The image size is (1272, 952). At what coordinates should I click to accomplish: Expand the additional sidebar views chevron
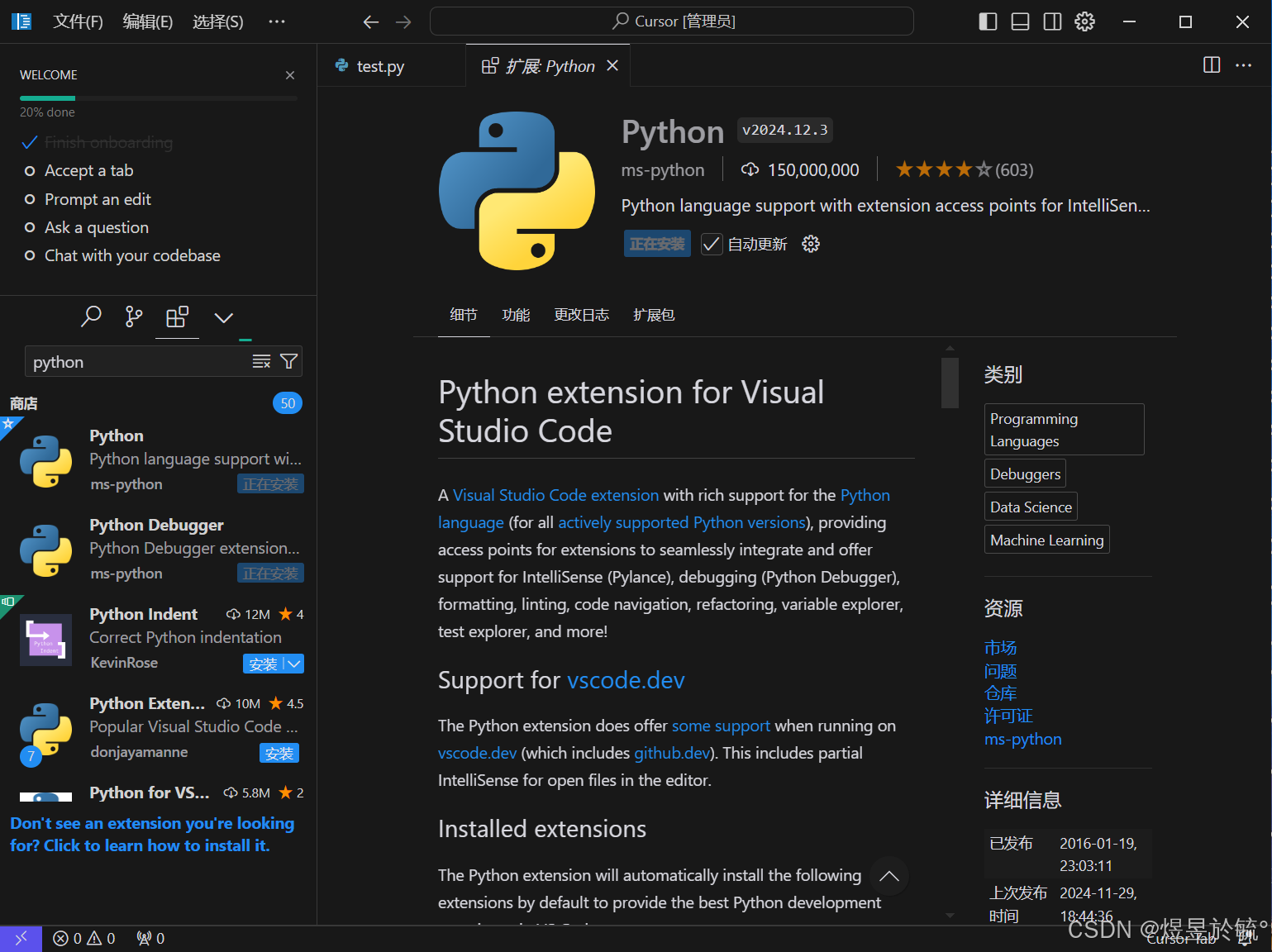(223, 317)
